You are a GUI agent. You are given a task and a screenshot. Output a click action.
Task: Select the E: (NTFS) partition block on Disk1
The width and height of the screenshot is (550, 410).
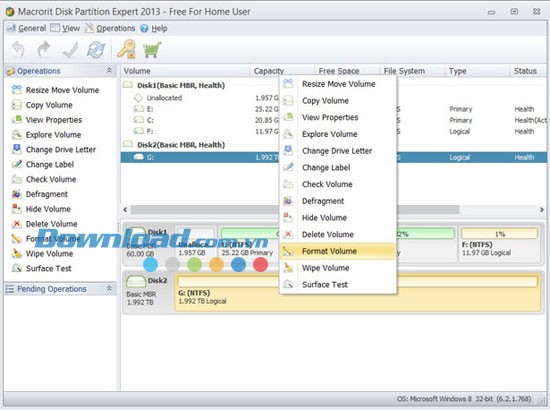tap(248, 243)
